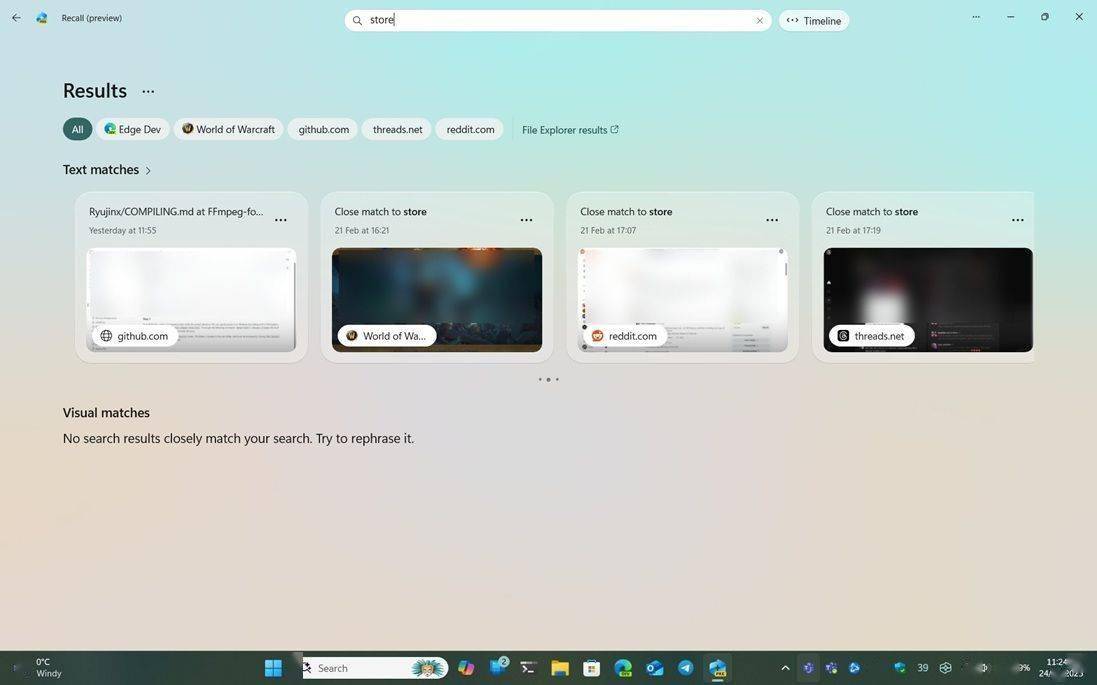Open Microsoft Store from the taskbar

592,668
